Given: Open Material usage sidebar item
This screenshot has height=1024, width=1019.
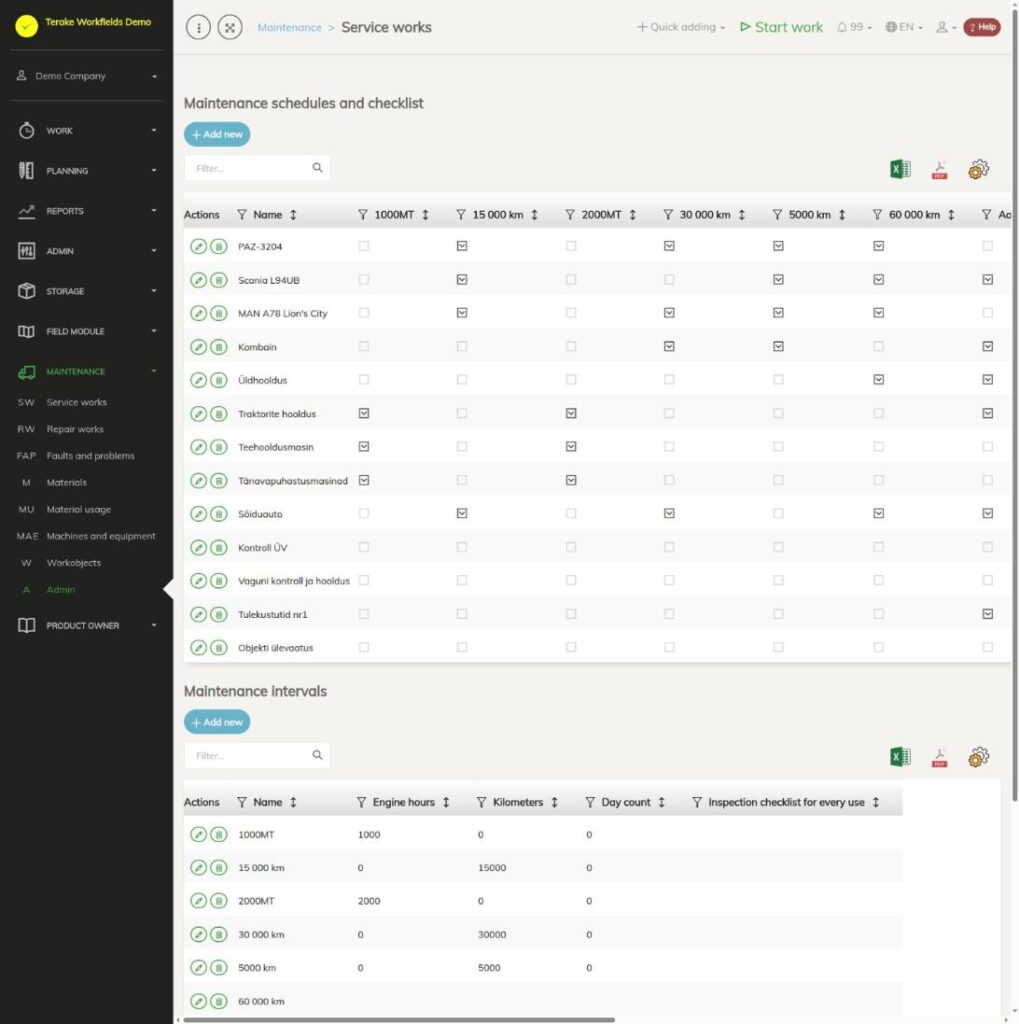Looking at the screenshot, I should tap(78, 509).
